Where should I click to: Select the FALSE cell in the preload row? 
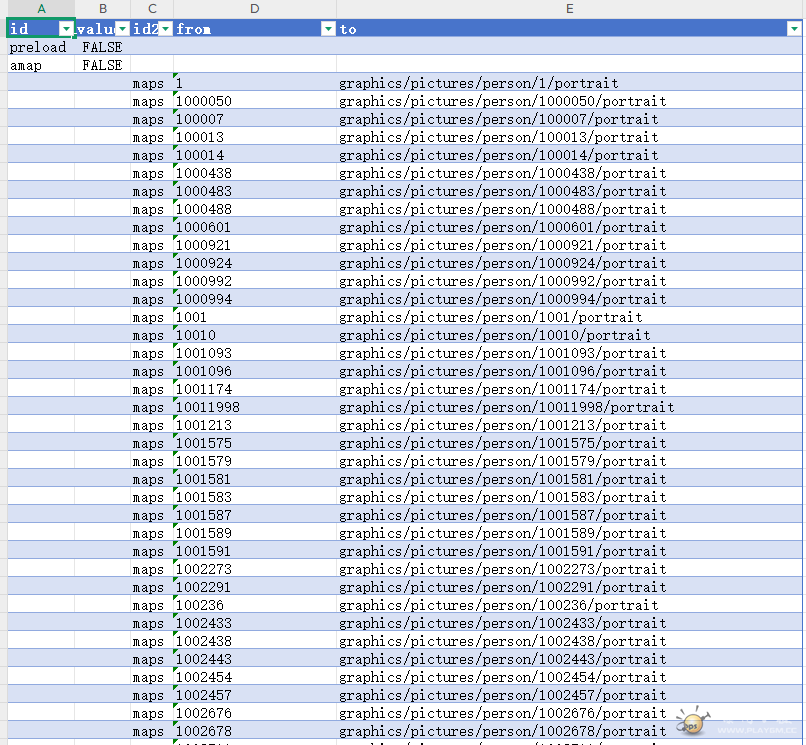pos(102,47)
